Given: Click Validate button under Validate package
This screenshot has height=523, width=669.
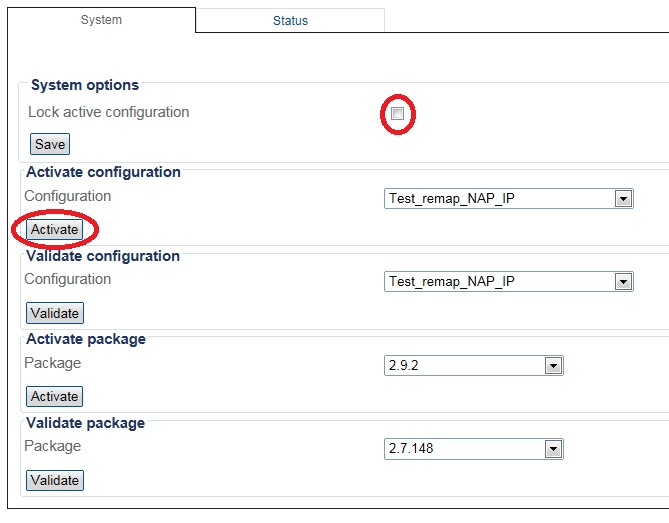Looking at the screenshot, I should (54, 481).
